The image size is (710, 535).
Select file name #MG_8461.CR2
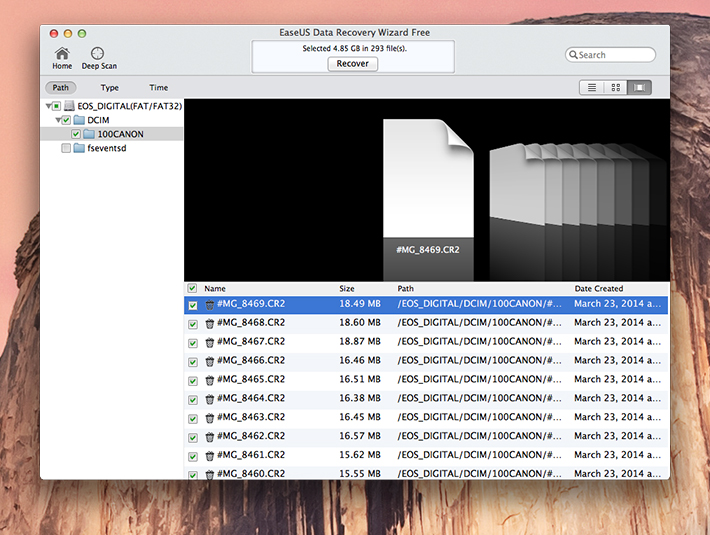251,455
